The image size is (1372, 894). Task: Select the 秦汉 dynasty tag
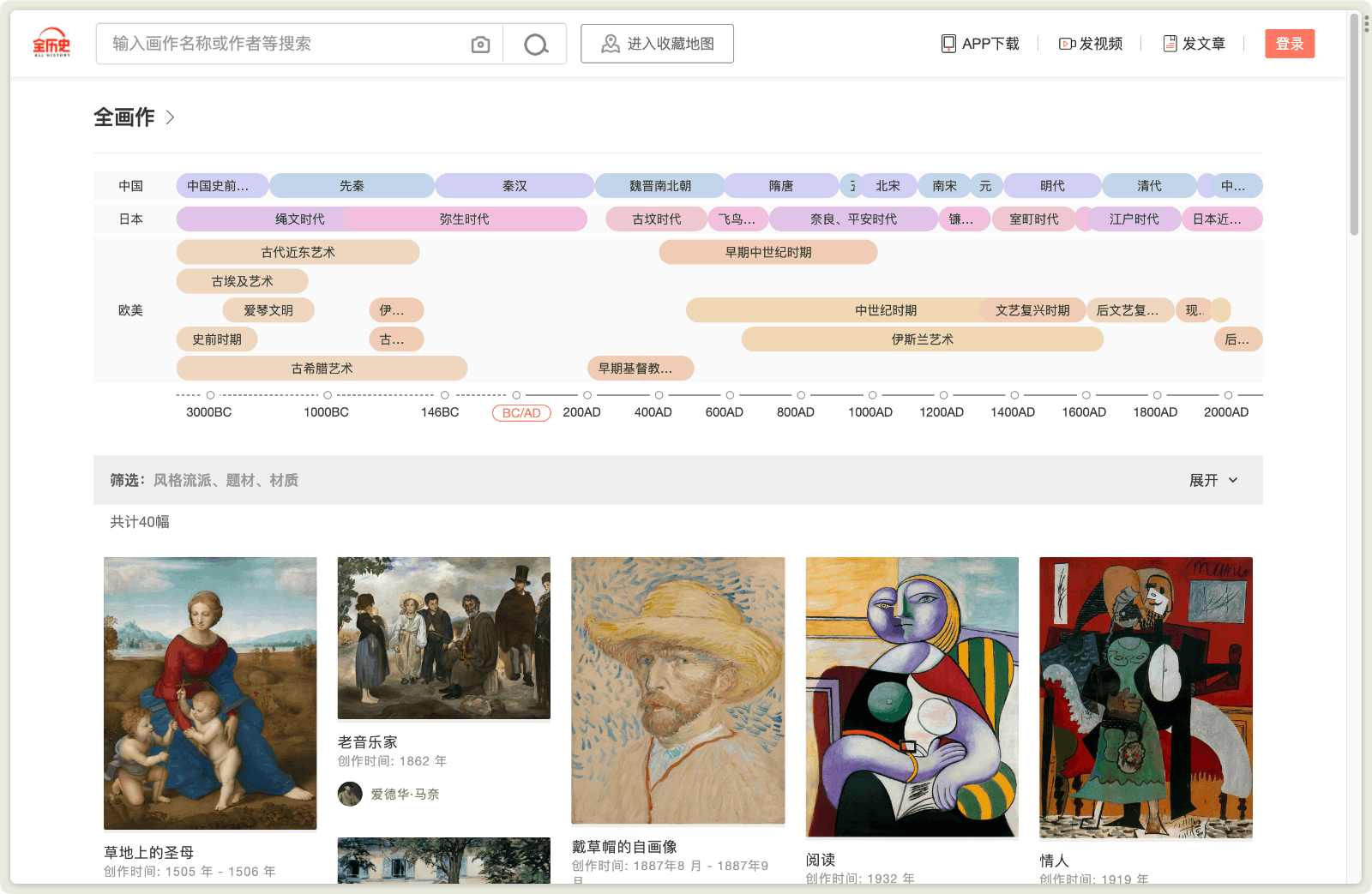(x=514, y=186)
